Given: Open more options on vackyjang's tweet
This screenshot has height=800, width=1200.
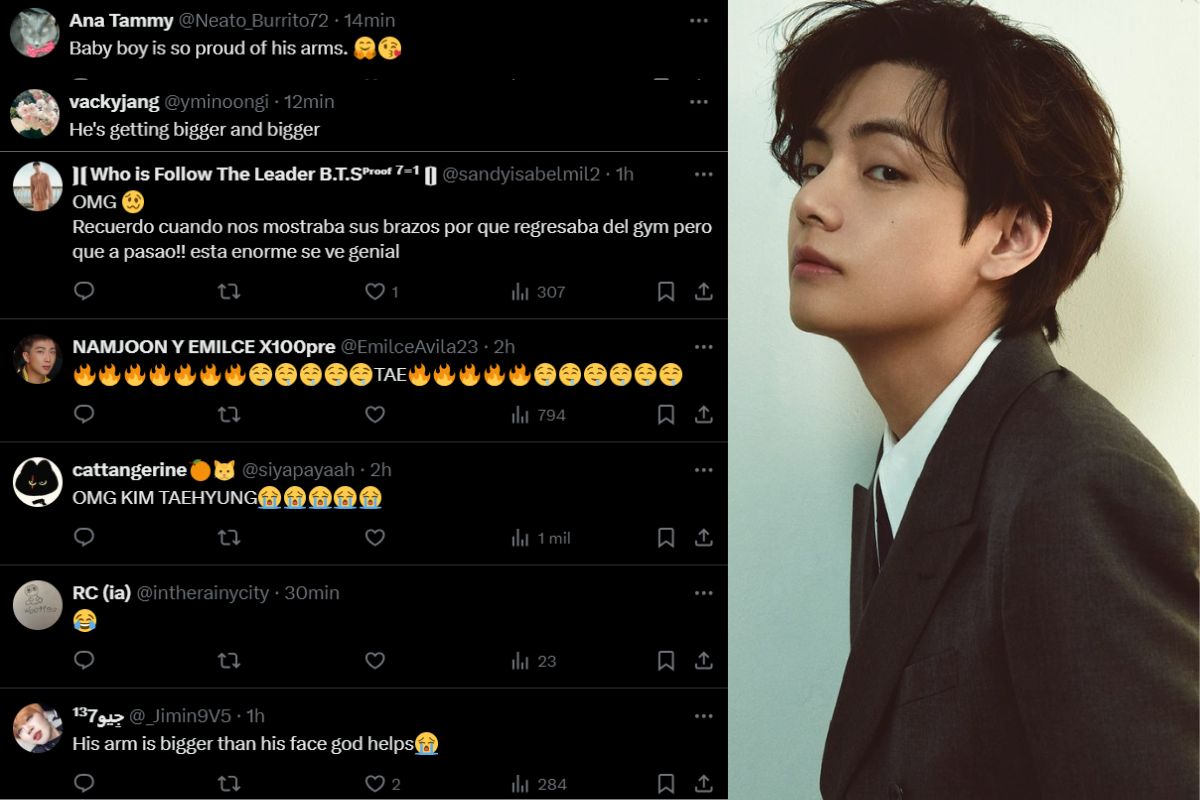Looking at the screenshot, I should pyautogui.click(x=699, y=102).
